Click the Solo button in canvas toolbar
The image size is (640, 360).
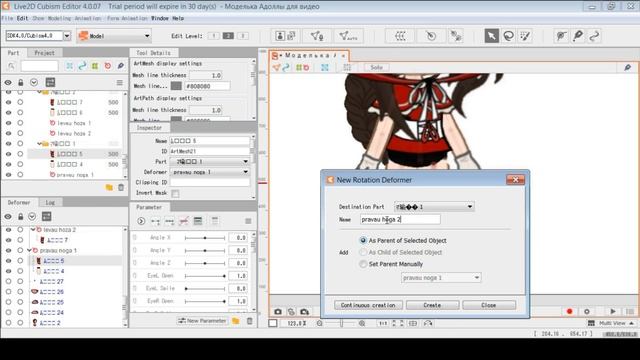click(376, 67)
